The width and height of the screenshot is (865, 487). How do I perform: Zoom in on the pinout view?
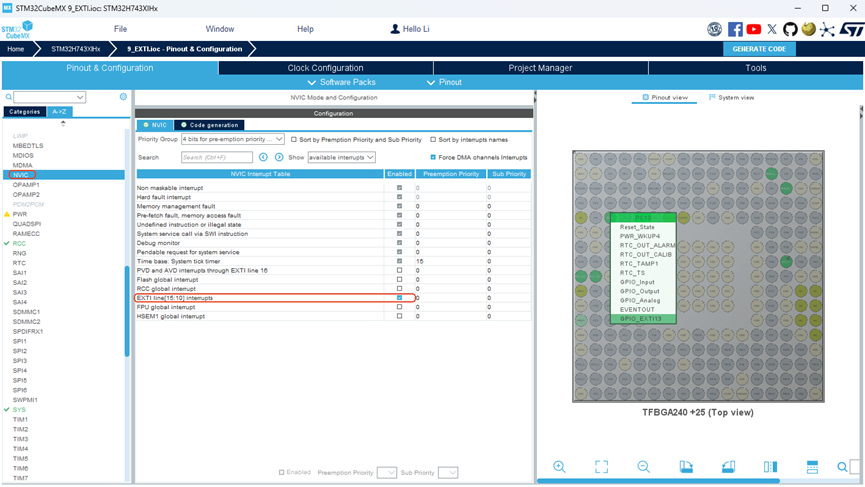[x=559, y=467]
